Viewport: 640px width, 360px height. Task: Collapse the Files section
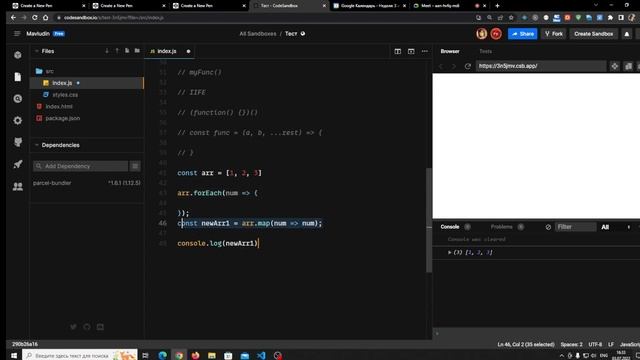36,51
